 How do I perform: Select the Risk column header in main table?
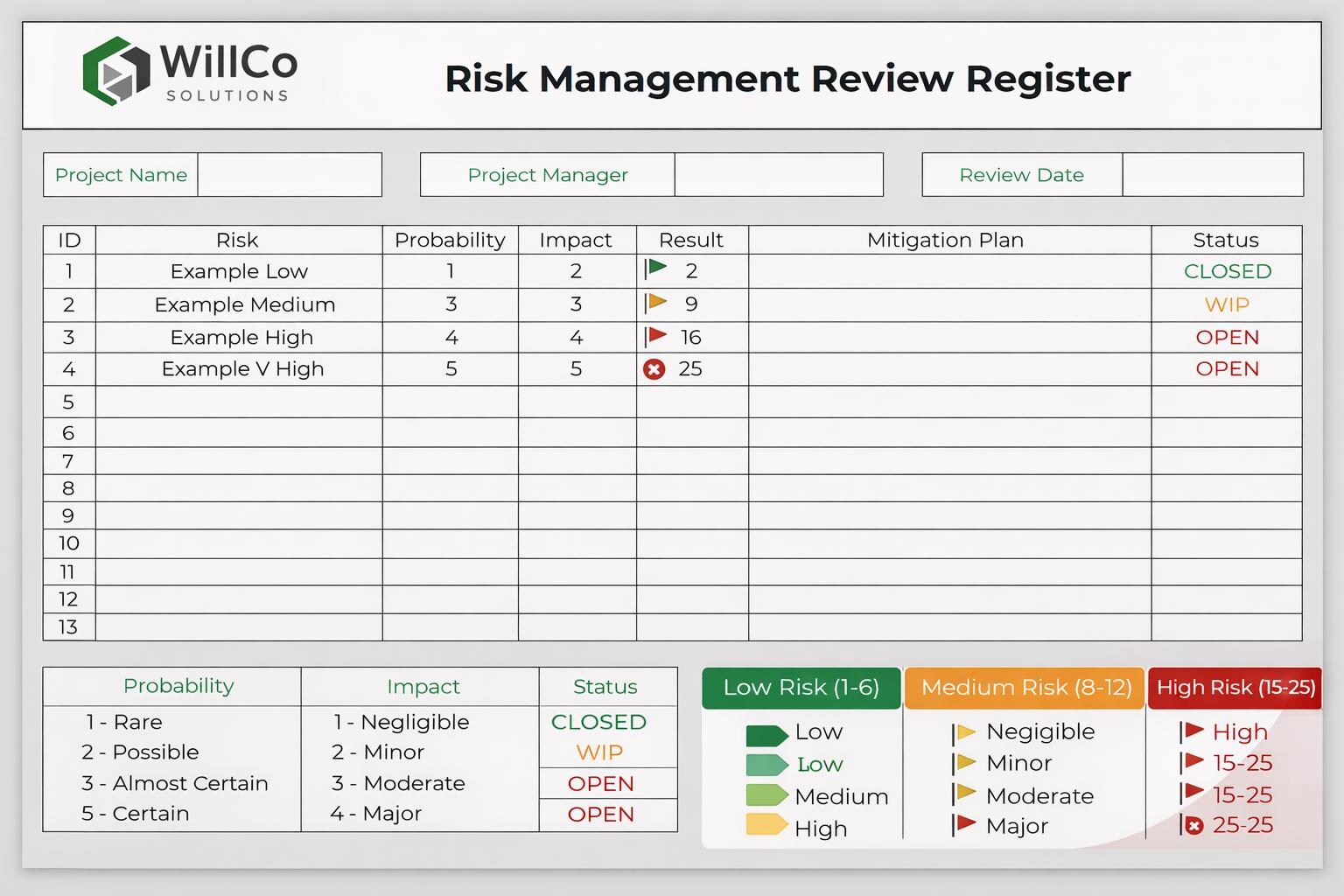(238, 240)
